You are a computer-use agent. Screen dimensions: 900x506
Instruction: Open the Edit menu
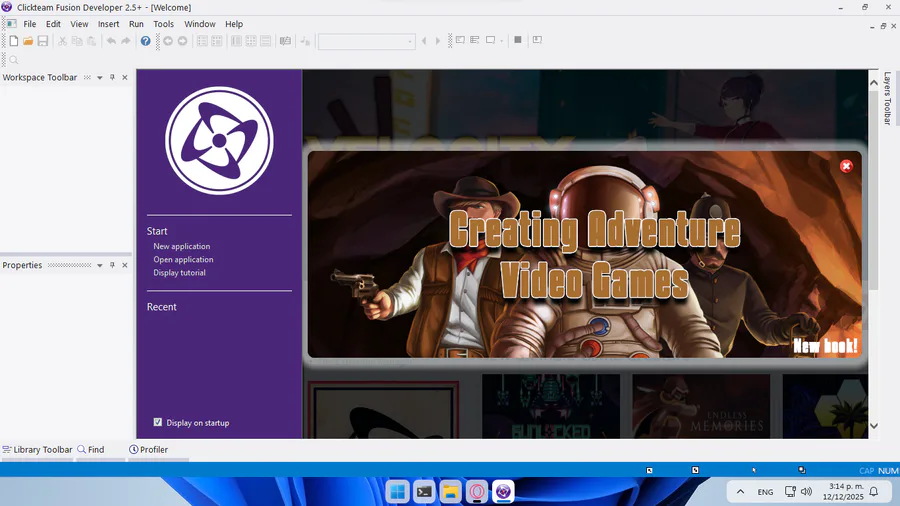[x=53, y=24]
